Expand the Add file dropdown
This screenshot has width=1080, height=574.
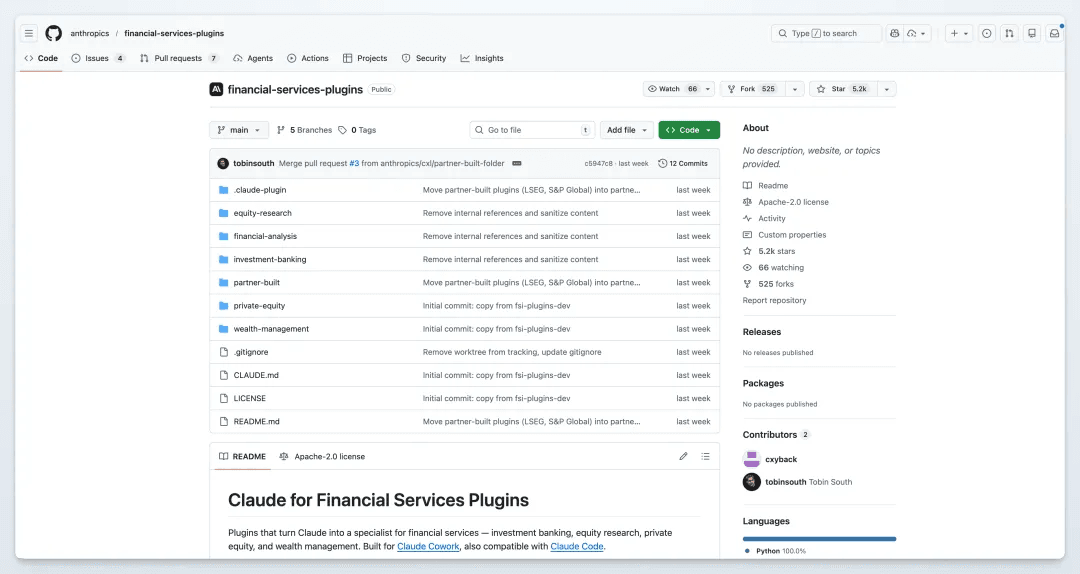[626, 130]
